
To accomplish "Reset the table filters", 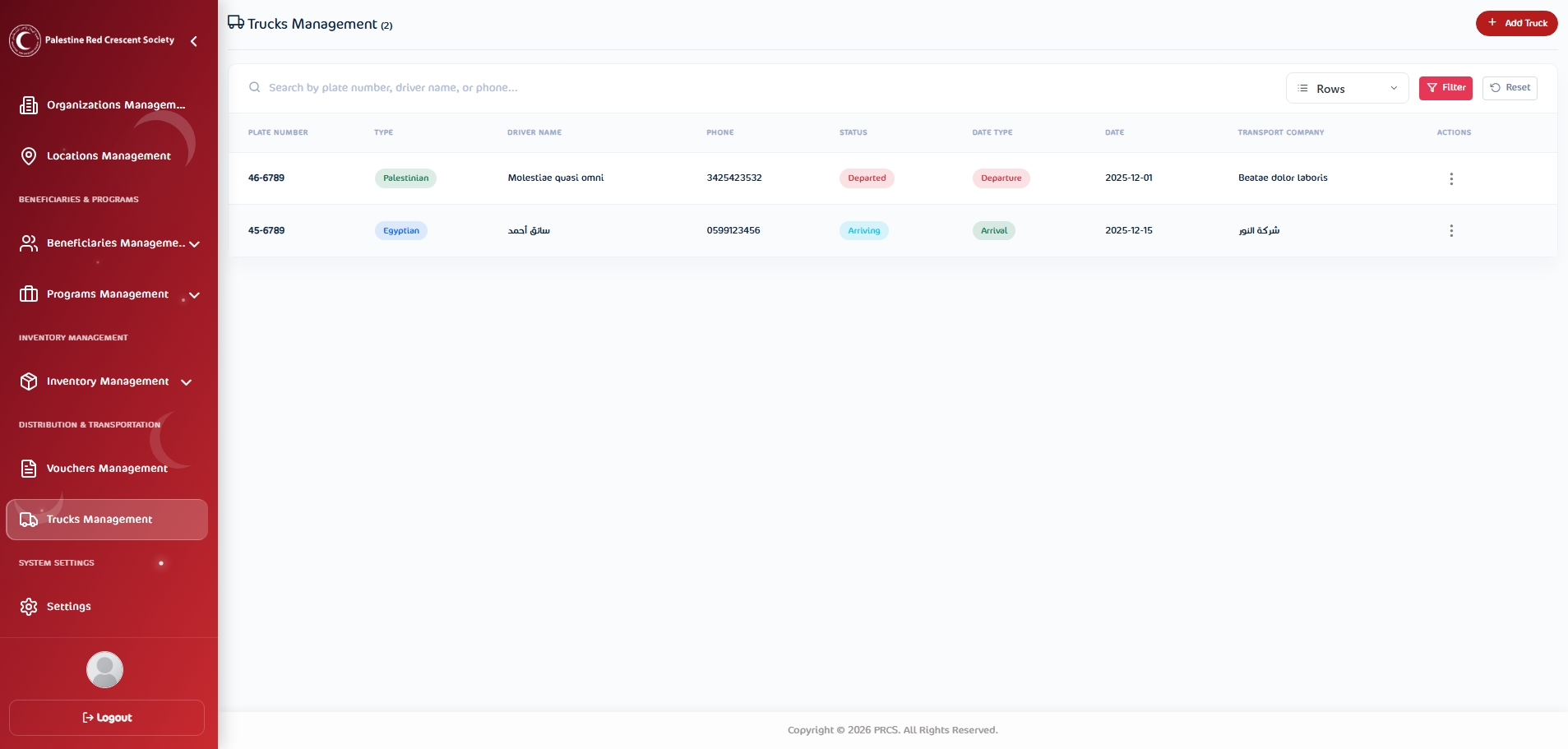I will point(1509,88).
